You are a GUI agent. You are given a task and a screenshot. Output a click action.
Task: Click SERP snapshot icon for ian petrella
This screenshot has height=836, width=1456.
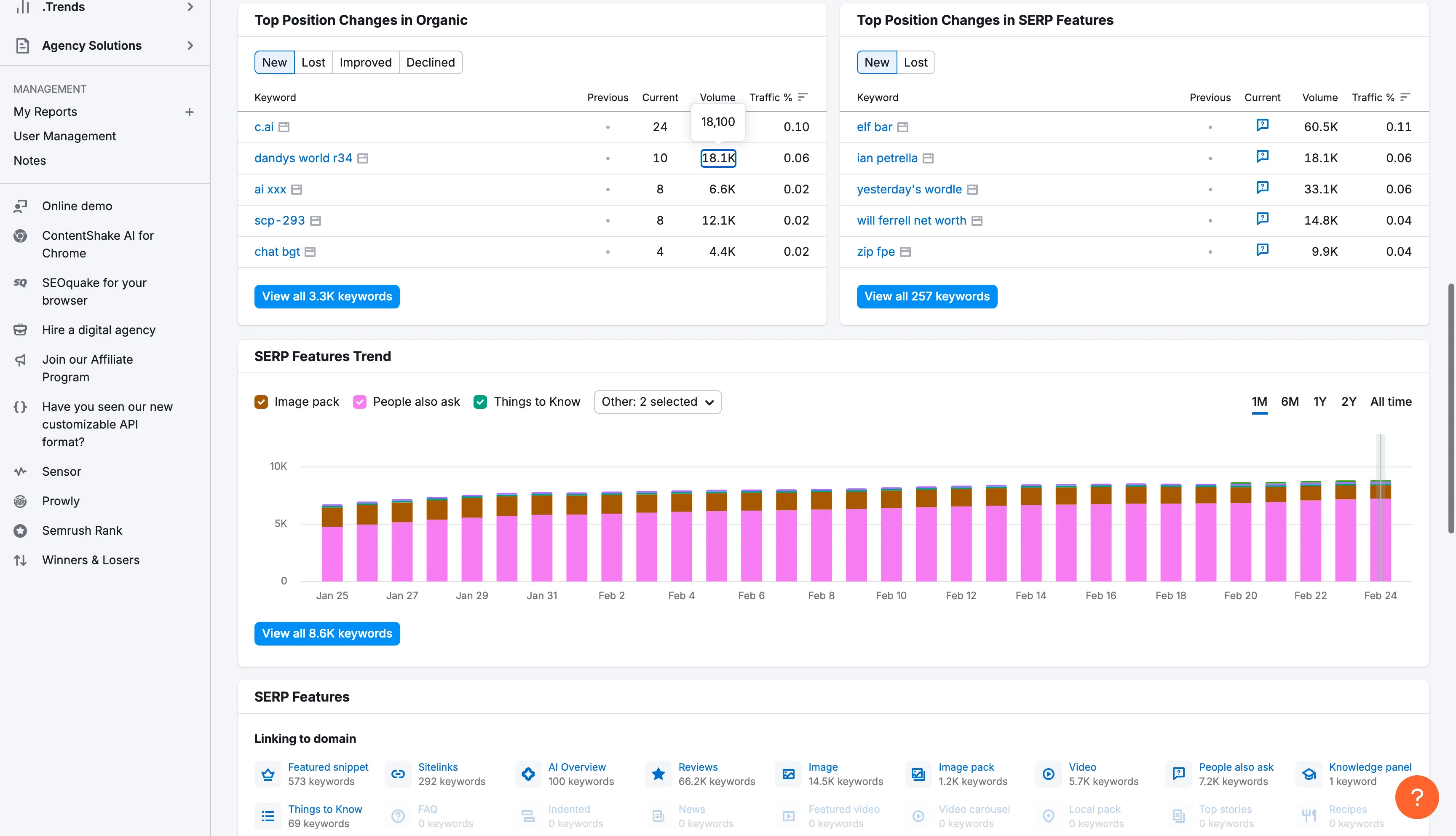click(x=928, y=158)
